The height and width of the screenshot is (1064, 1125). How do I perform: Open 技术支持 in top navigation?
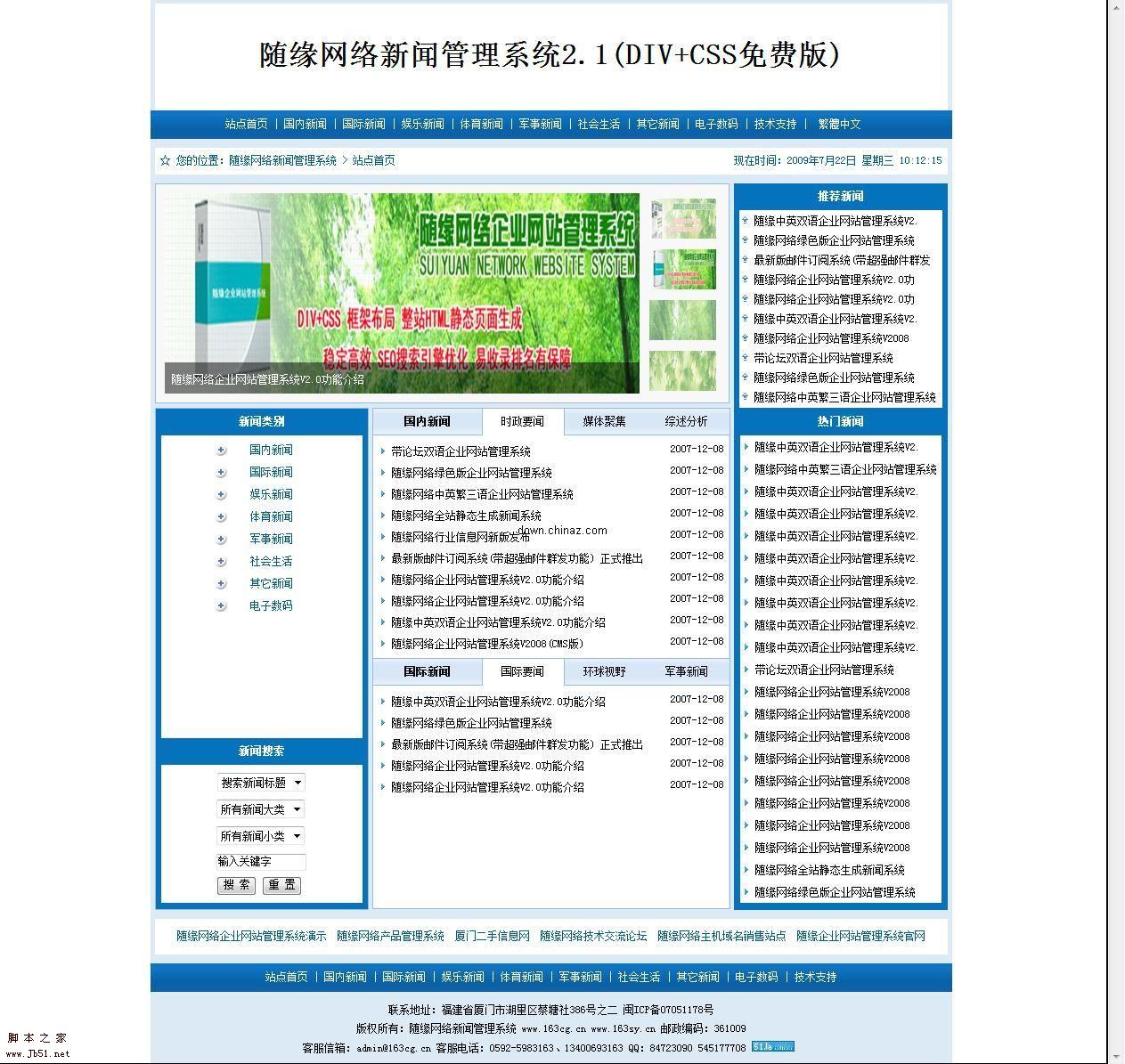coord(775,124)
